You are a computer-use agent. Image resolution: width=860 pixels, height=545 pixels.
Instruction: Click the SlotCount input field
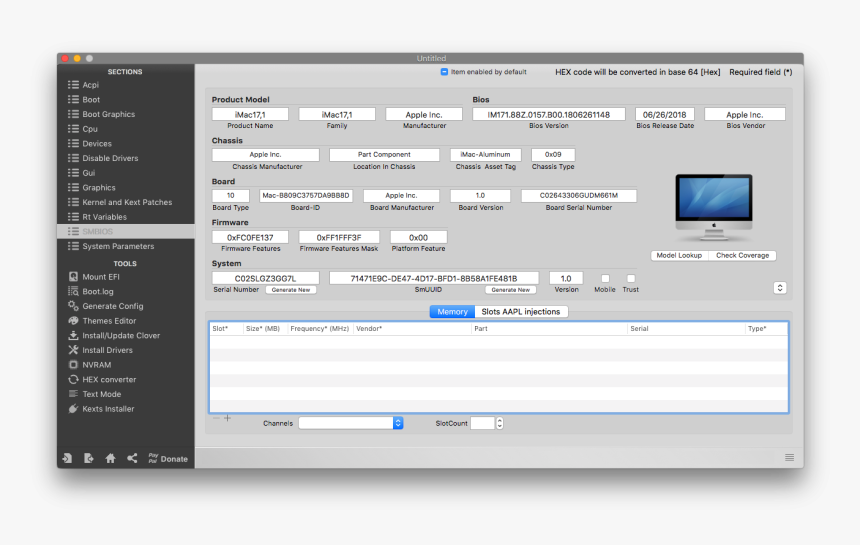[483, 423]
